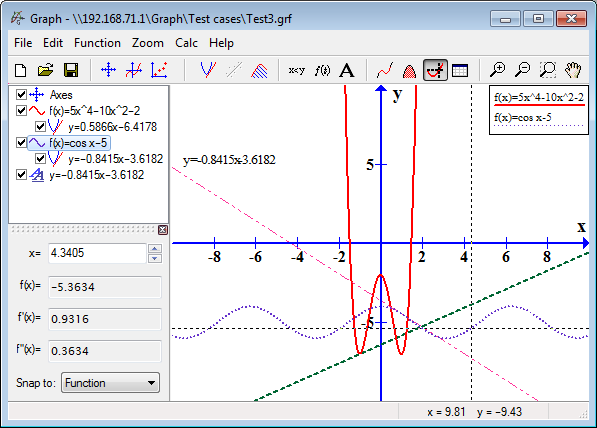Toggle checkbox for tangent y=0.5866x-6.4178
597x428 pixels.
click(40, 126)
